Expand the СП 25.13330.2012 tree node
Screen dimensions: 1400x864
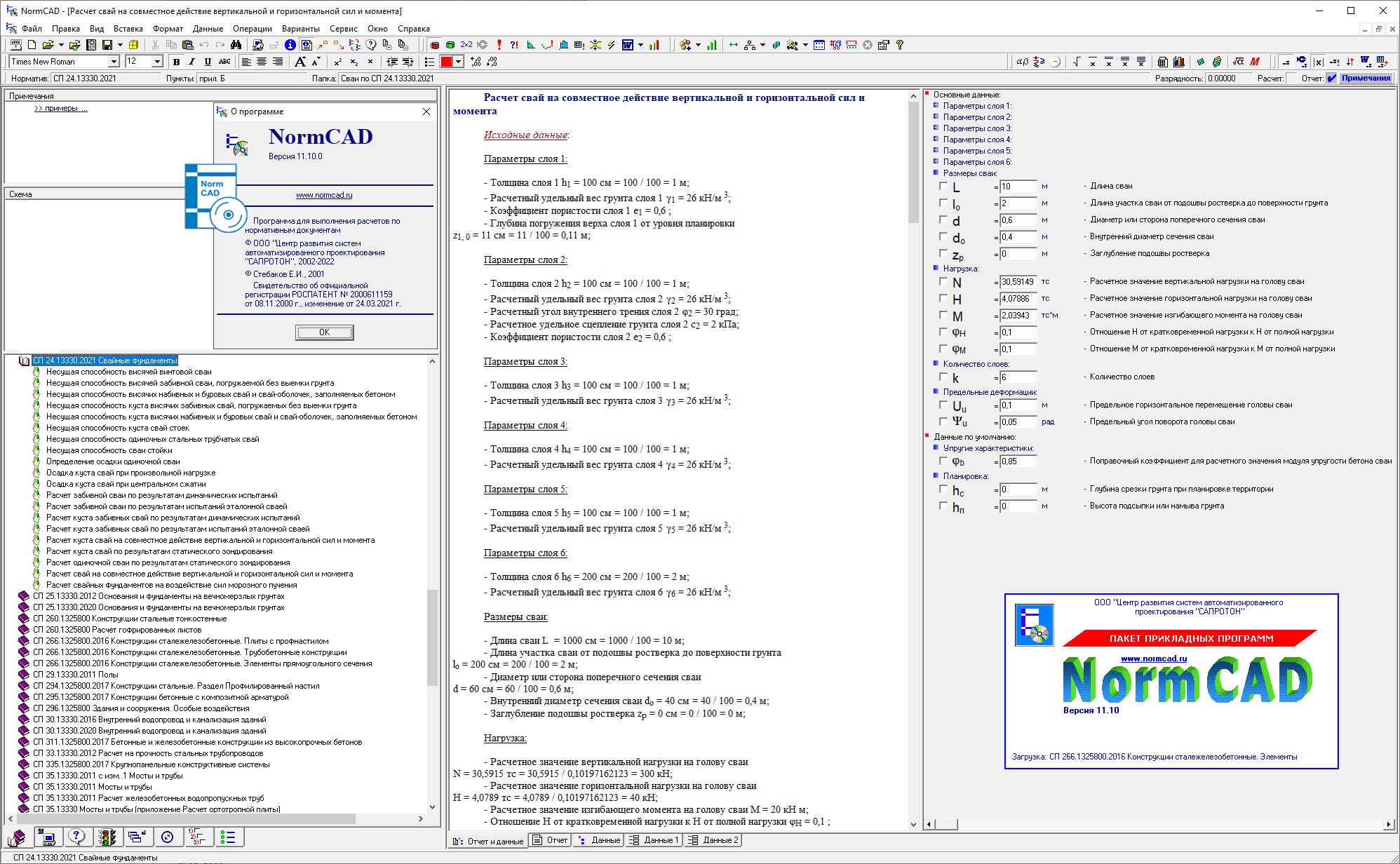(x=24, y=596)
